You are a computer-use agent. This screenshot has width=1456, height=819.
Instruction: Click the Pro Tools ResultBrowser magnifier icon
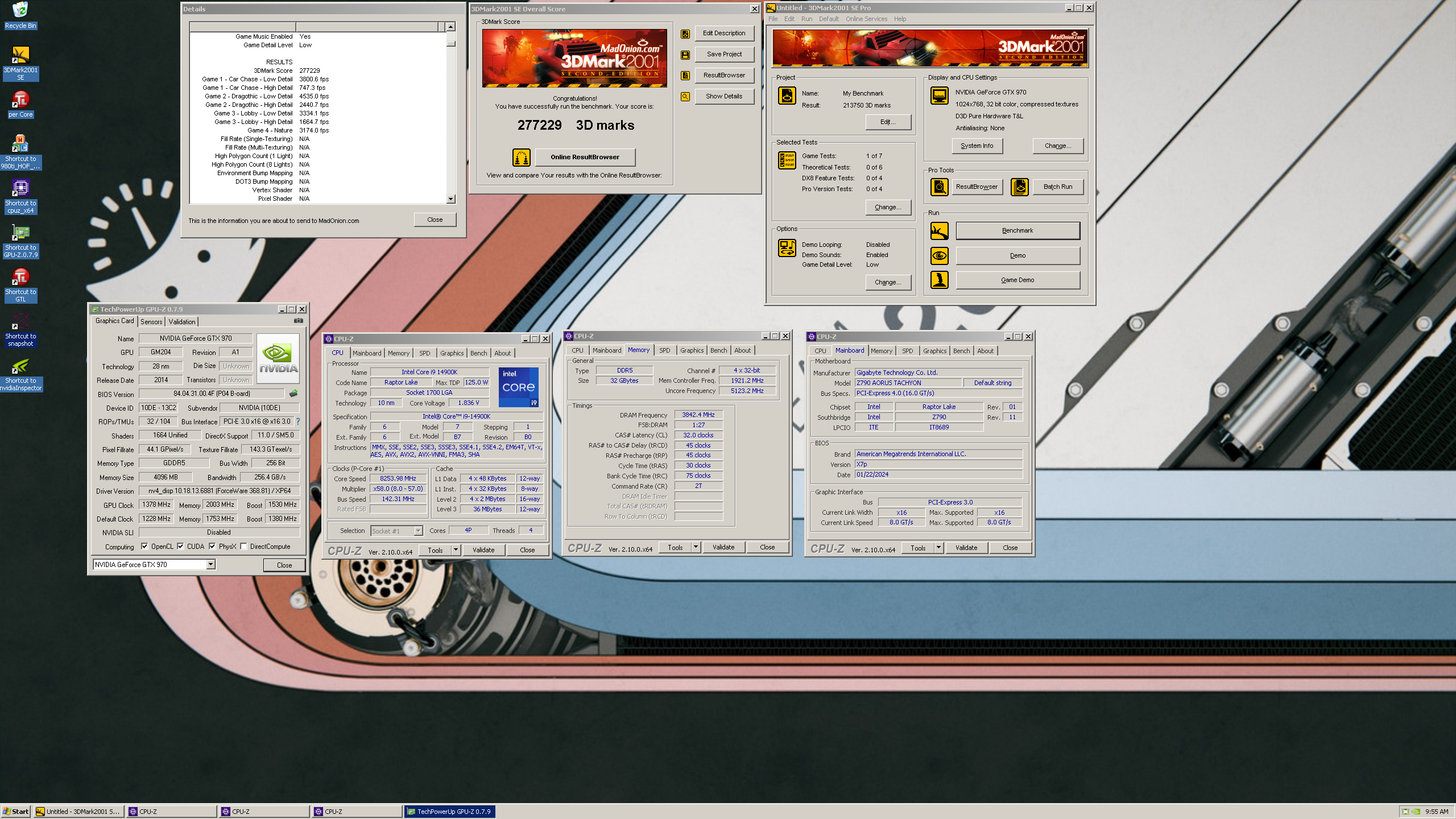click(940, 187)
